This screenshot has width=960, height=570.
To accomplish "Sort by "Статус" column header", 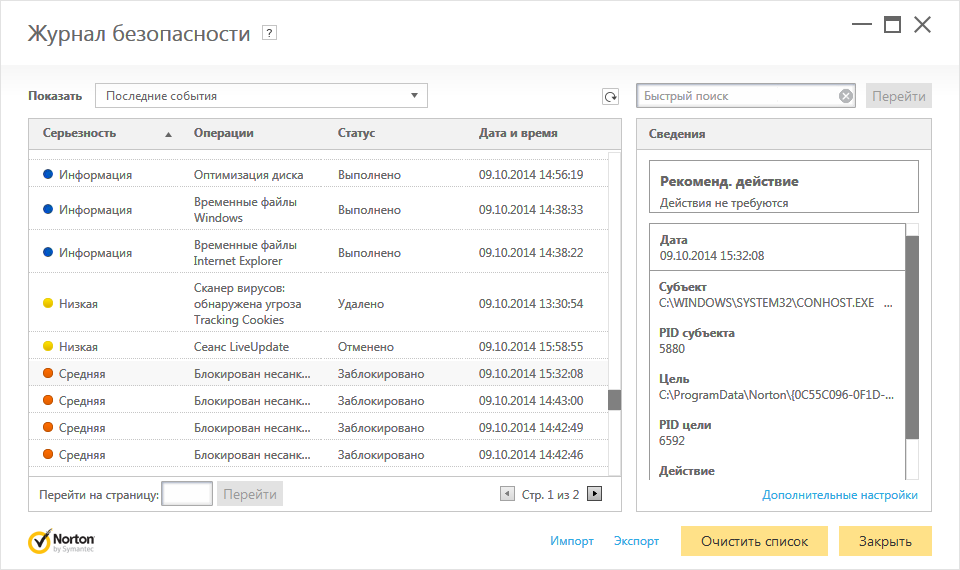I will [356, 133].
